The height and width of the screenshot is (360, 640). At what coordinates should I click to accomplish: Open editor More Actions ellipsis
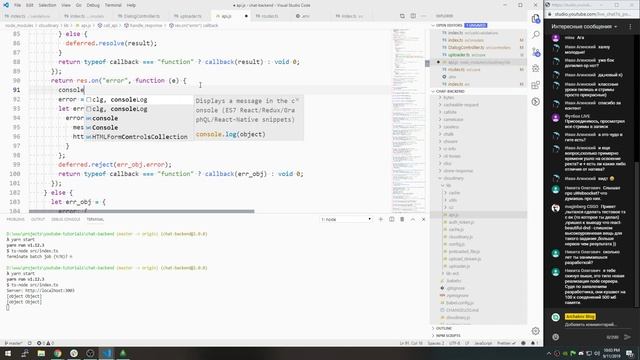click(423, 16)
